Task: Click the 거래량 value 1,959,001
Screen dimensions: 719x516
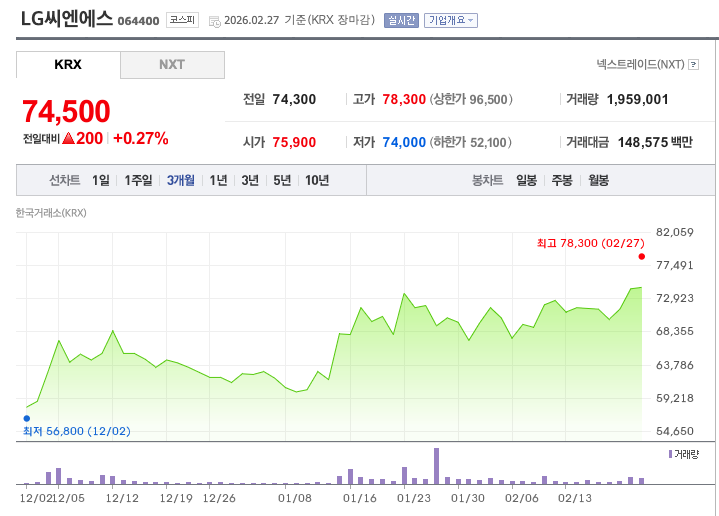Action: click(x=637, y=100)
